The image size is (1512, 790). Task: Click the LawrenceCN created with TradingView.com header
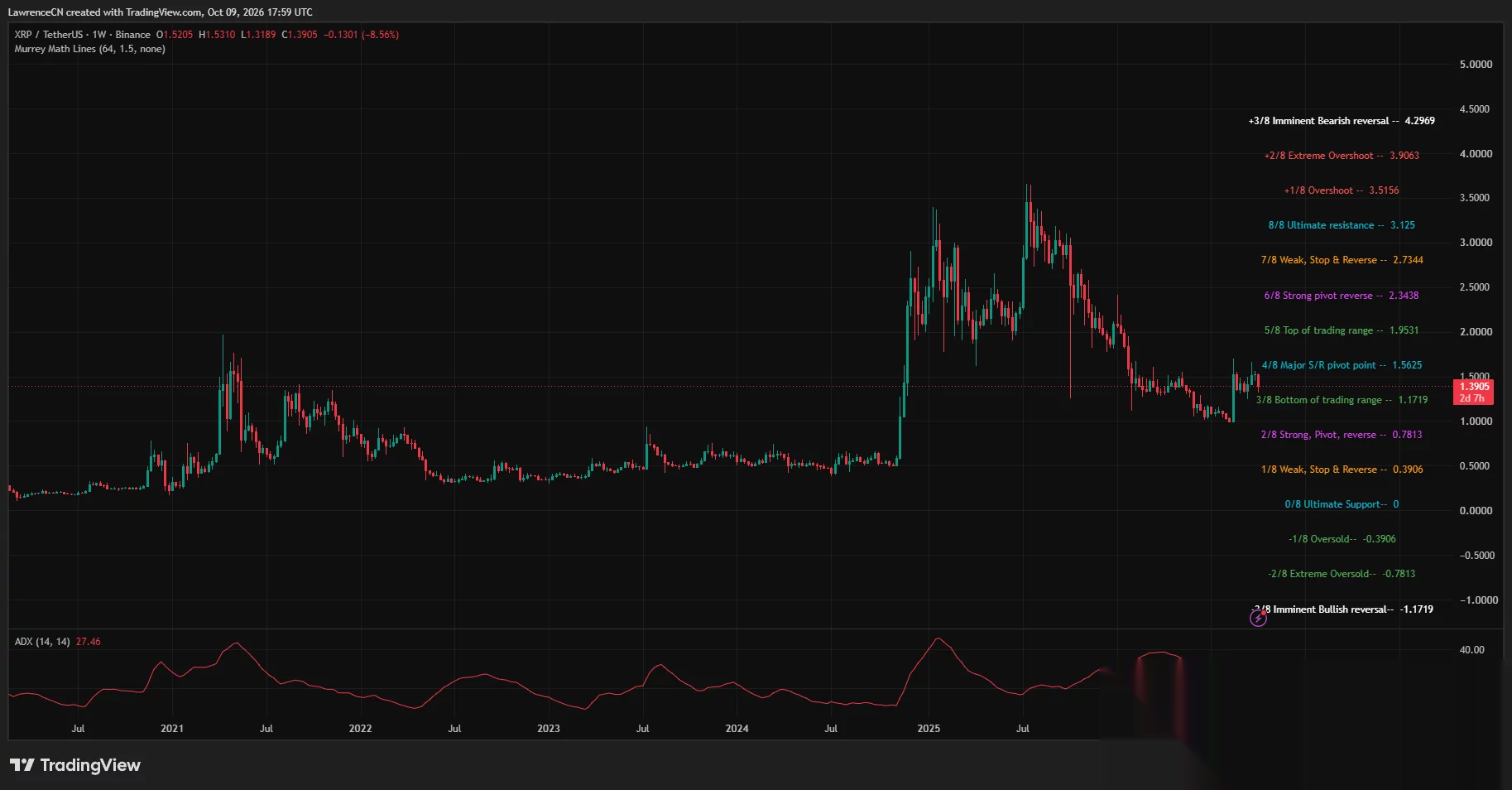coord(160,12)
